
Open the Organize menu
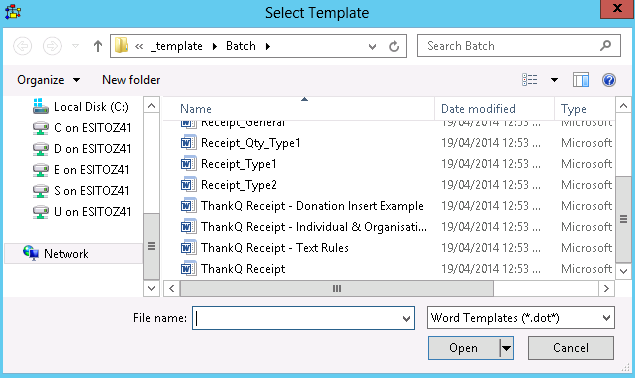(x=48, y=80)
